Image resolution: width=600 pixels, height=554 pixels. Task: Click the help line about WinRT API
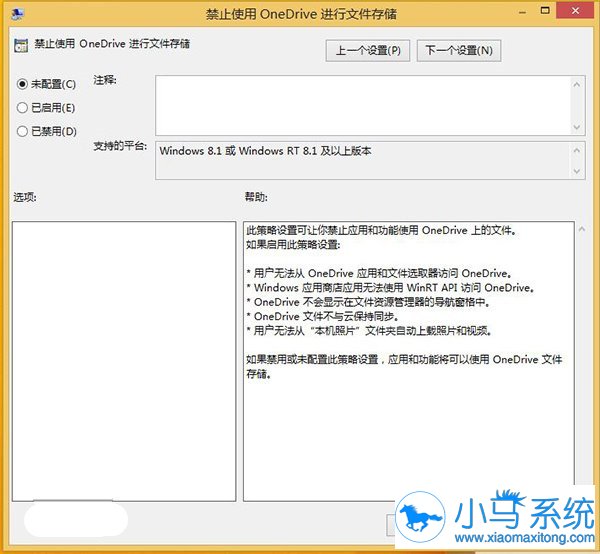point(393,288)
